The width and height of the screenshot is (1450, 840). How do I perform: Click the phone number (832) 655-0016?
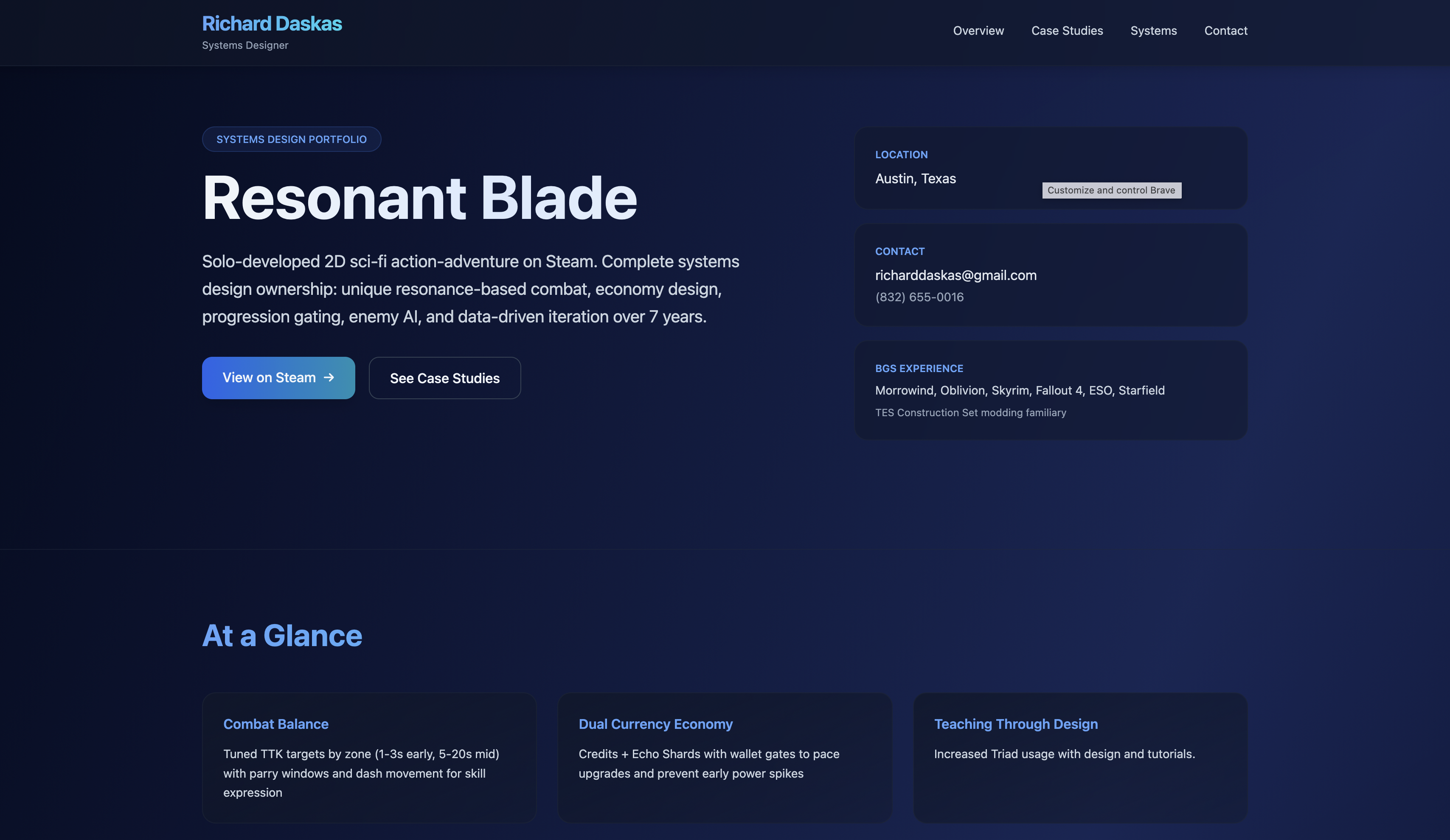coord(919,297)
